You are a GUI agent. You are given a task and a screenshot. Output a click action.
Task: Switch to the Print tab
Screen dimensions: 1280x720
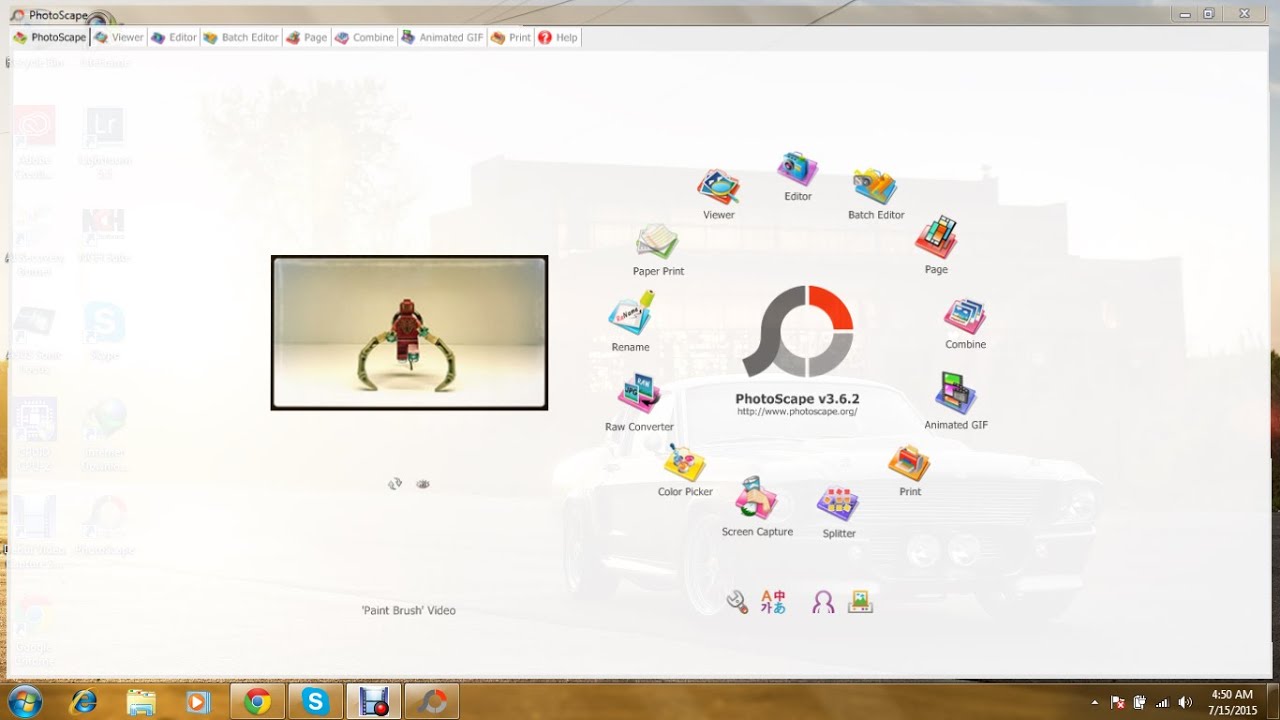tap(511, 37)
